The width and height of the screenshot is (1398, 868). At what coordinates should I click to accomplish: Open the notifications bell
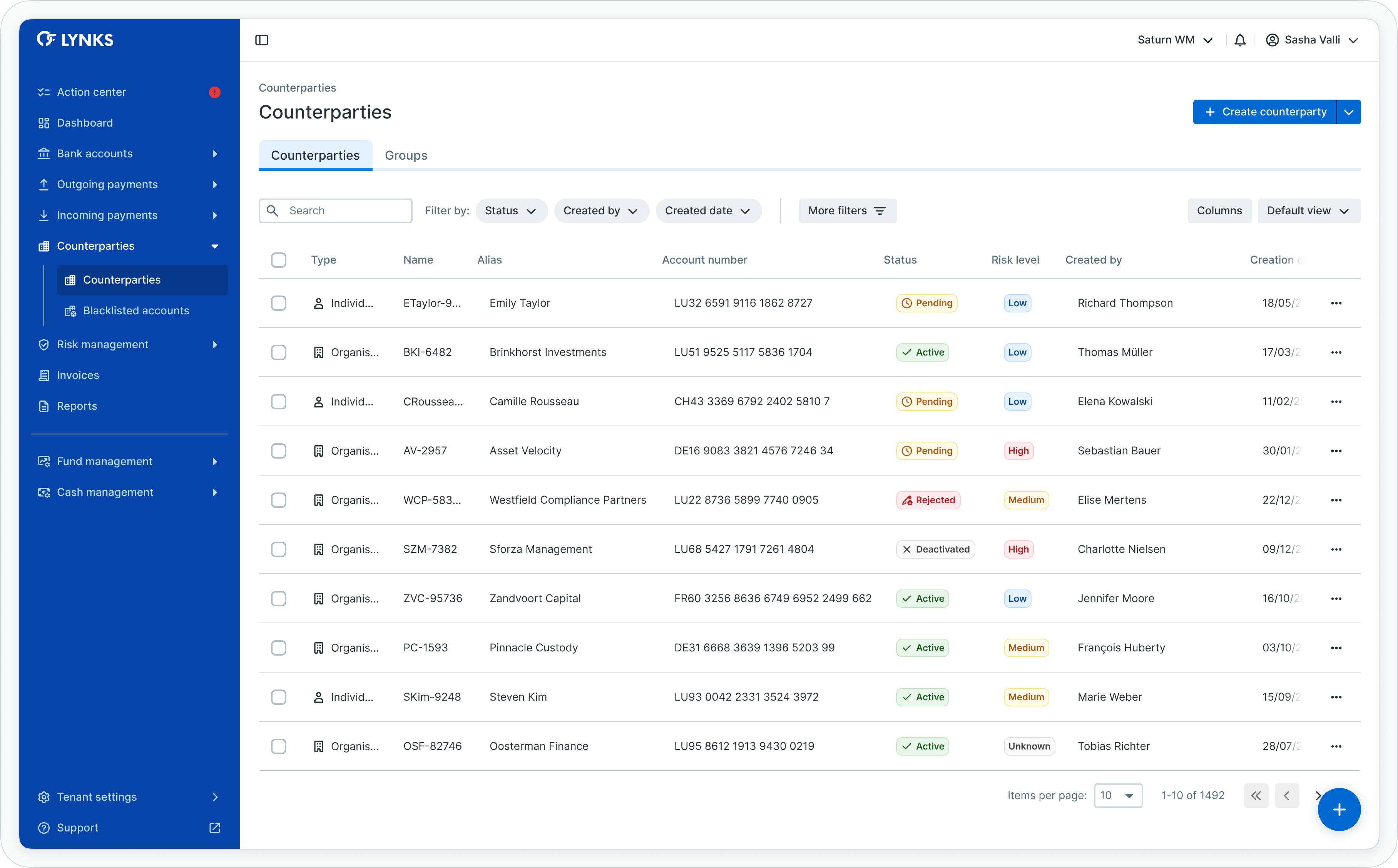click(x=1239, y=40)
